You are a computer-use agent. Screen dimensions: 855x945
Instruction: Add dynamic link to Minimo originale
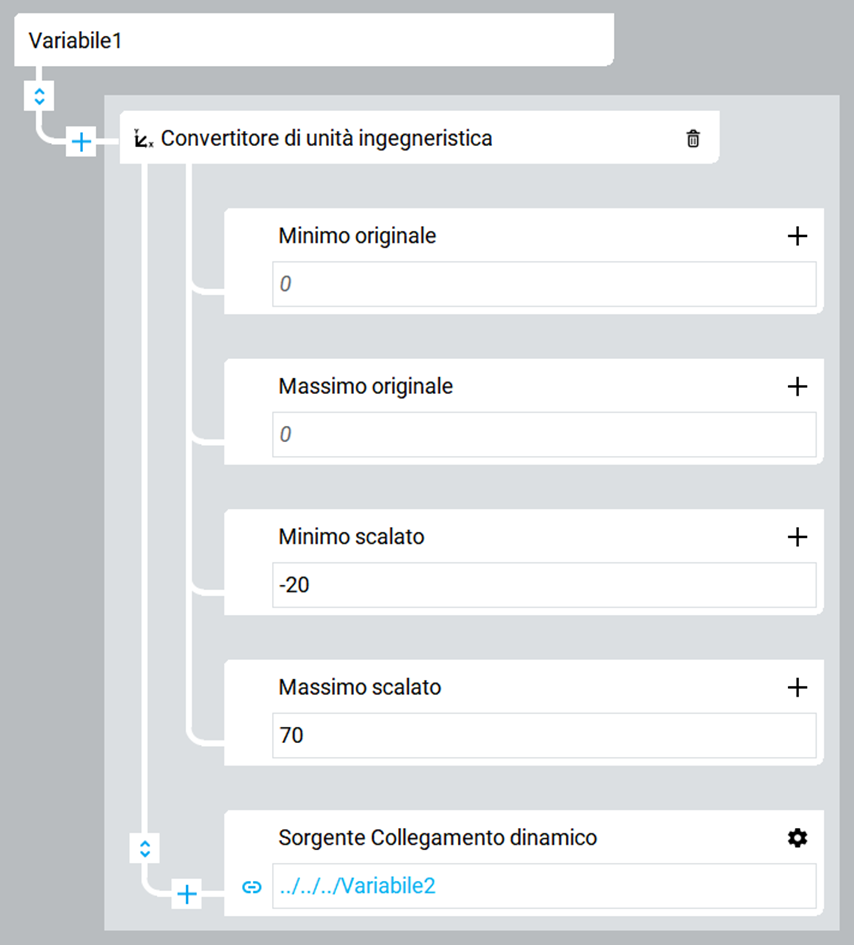(797, 236)
